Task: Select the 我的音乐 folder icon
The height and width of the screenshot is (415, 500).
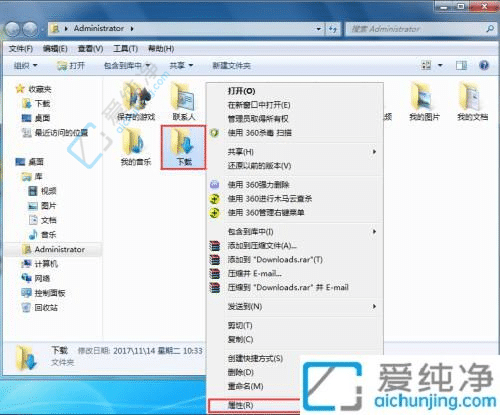Action: [x=136, y=147]
